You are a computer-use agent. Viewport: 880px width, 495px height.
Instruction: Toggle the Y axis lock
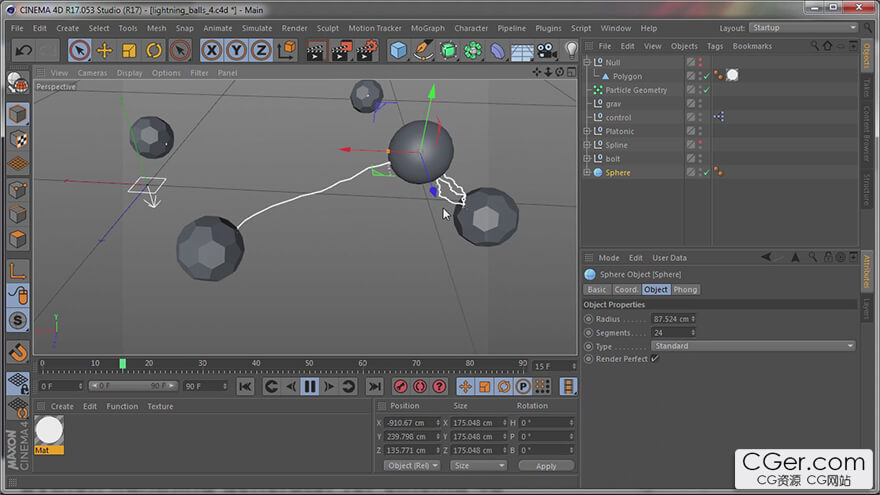coord(236,51)
